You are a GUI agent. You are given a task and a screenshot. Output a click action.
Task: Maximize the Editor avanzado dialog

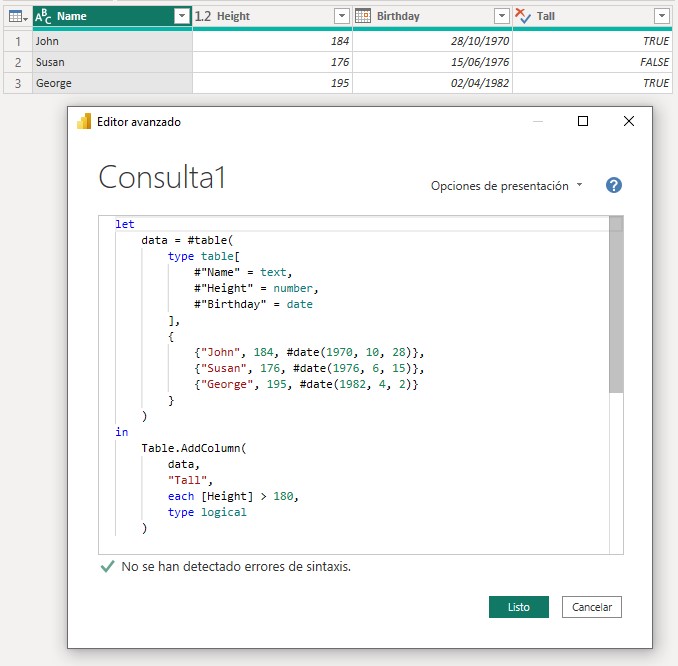point(583,121)
